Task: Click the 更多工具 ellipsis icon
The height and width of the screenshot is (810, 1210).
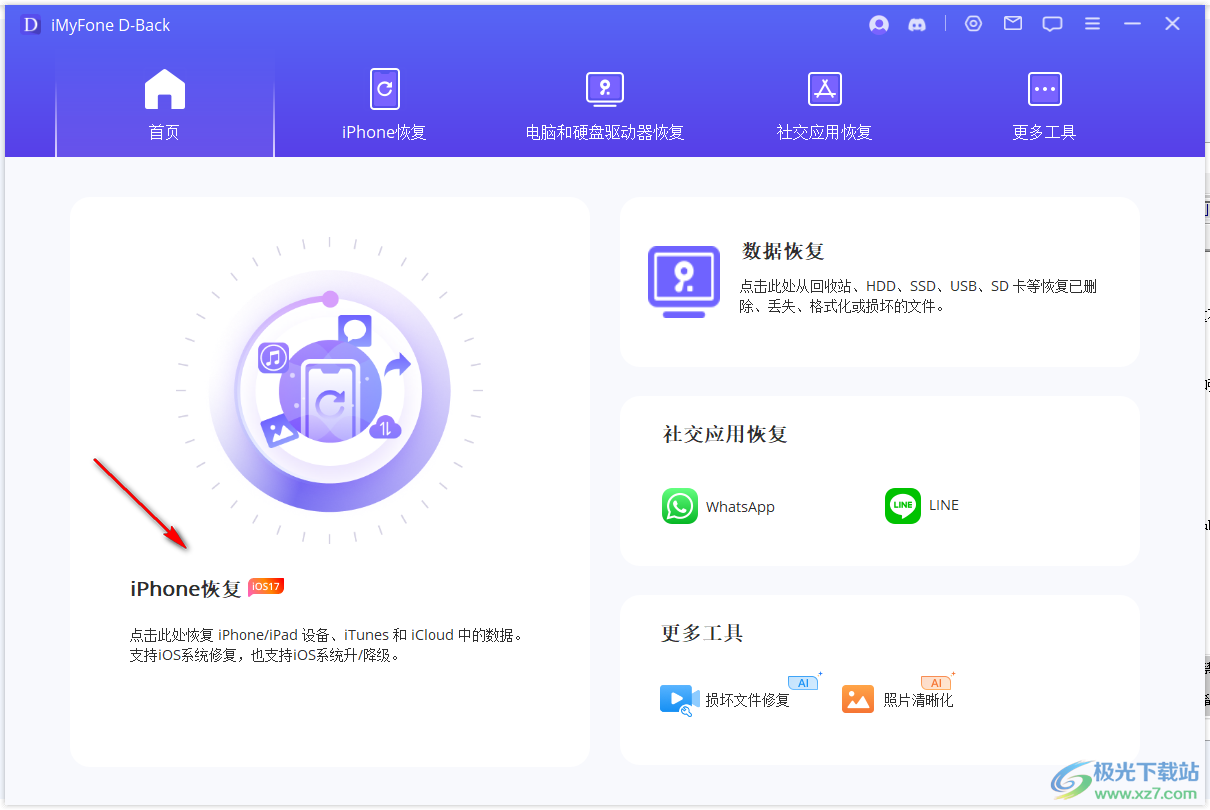Action: pyautogui.click(x=1044, y=89)
